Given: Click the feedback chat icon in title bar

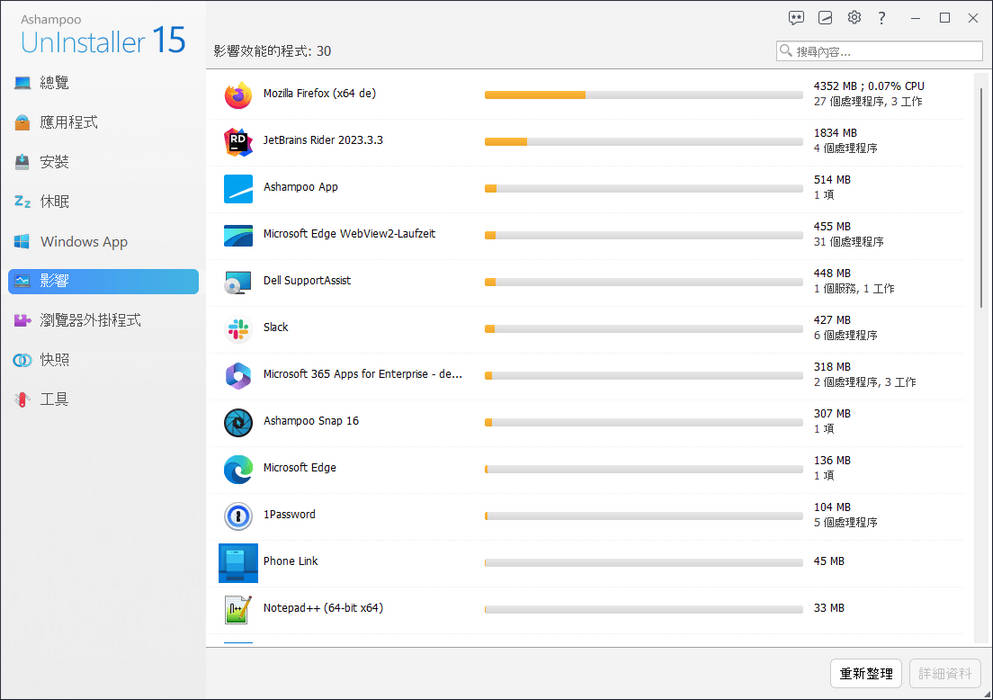Looking at the screenshot, I should tap(796, 18).
